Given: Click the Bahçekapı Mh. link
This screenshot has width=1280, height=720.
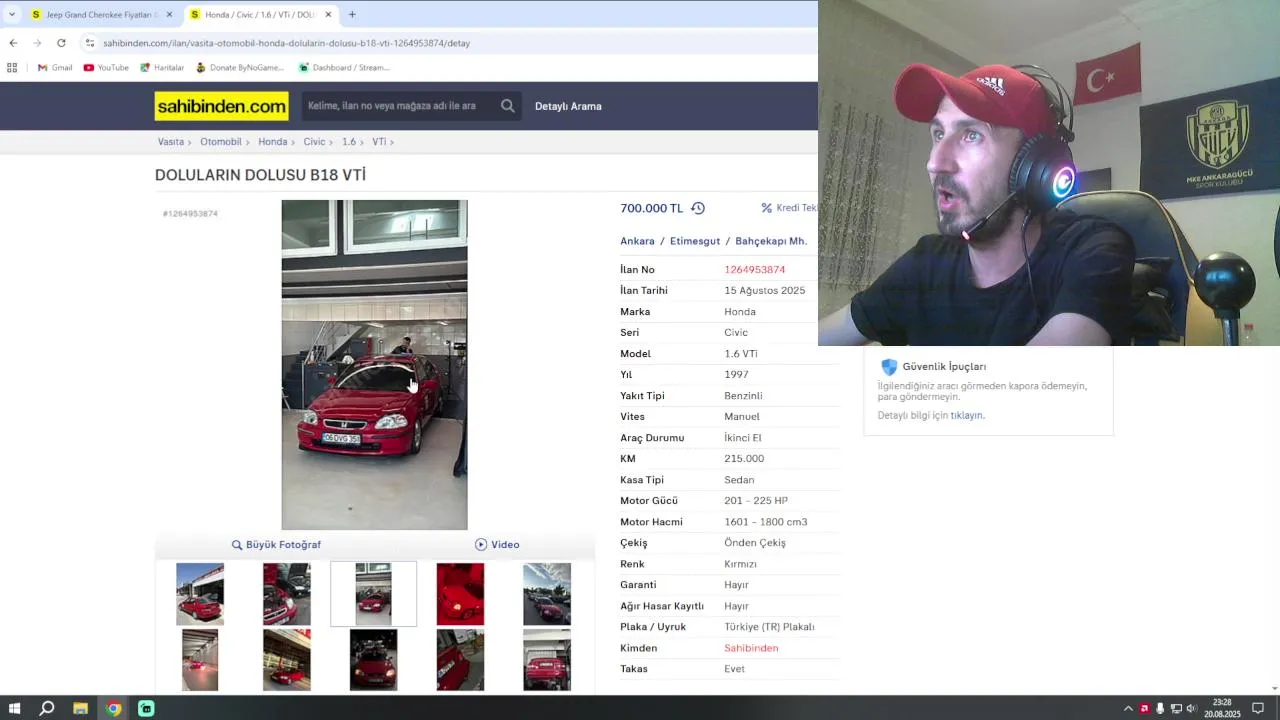Looking at the screenshot, I should click(771, 241).
